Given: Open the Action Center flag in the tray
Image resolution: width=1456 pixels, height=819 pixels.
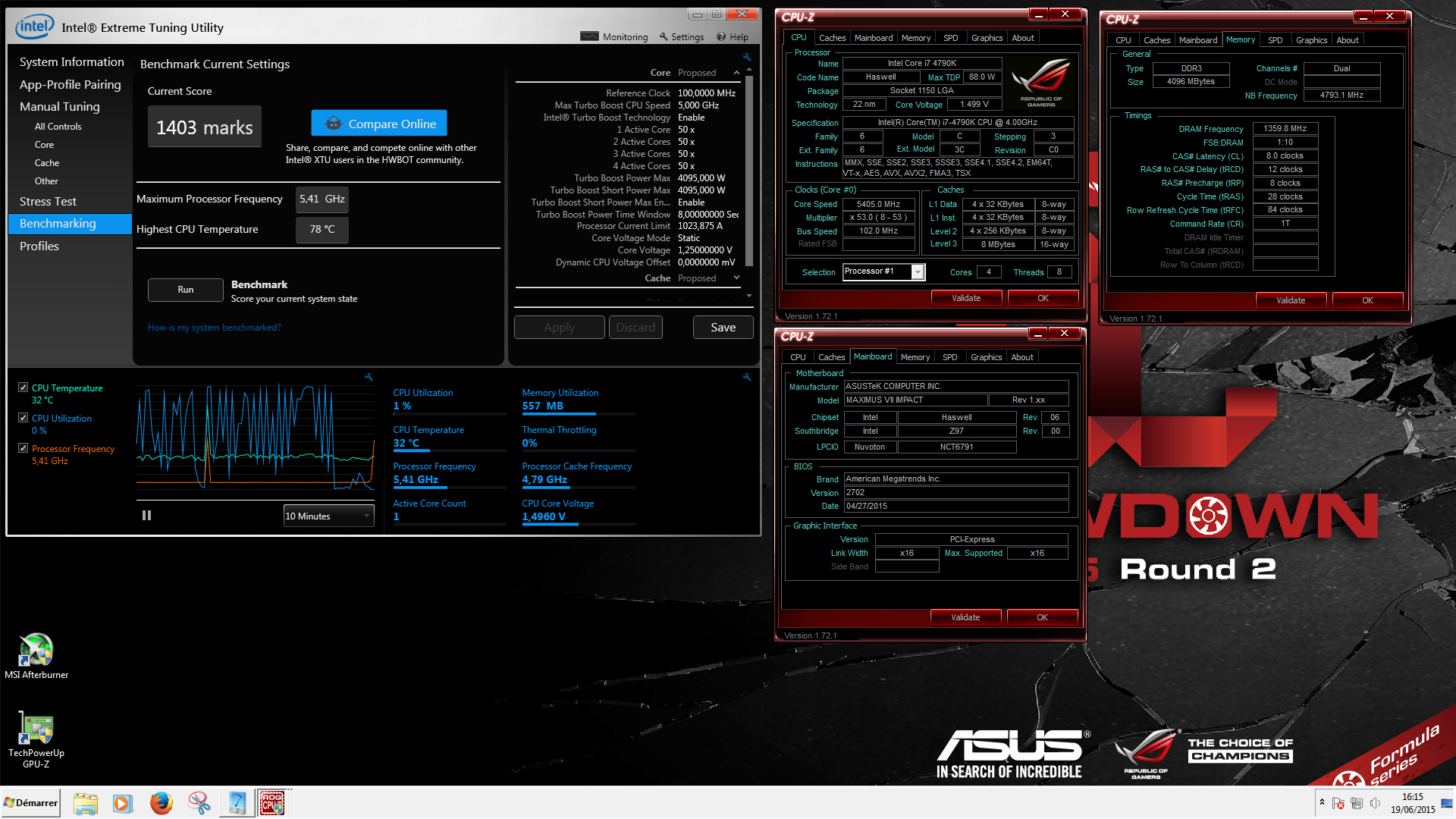Looking at the screenshot, I should point(1338,803).
